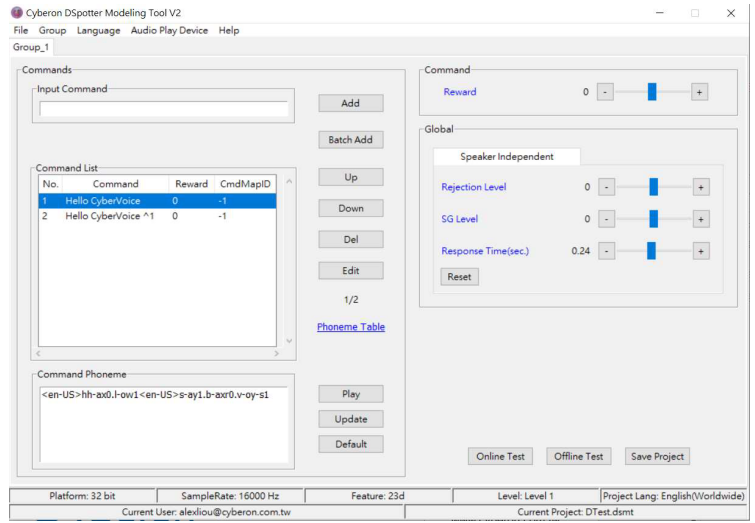
Task: Click the Reward column header
Action: click(x=191, y=184)
